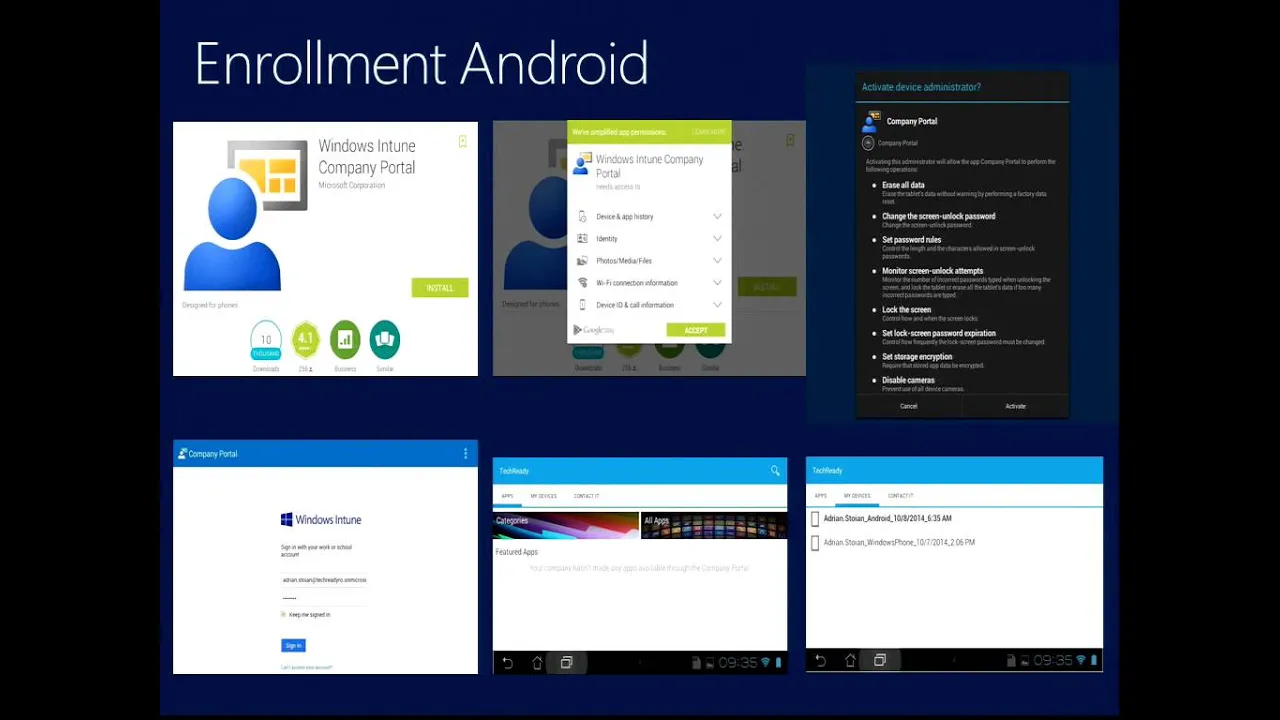Tap Back button on the device list screen
The image size is (1280, 720).
click(821, 660)
